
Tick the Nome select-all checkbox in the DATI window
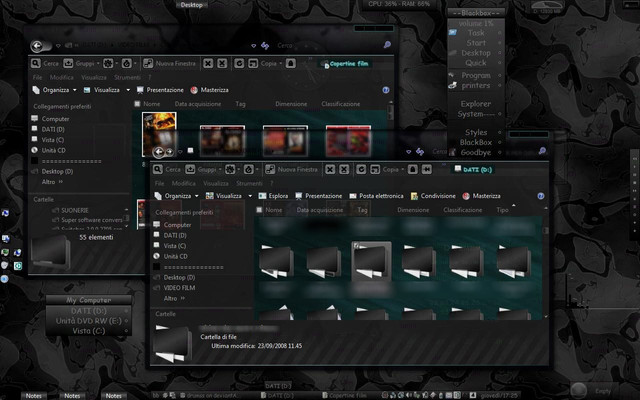[259, 210]
